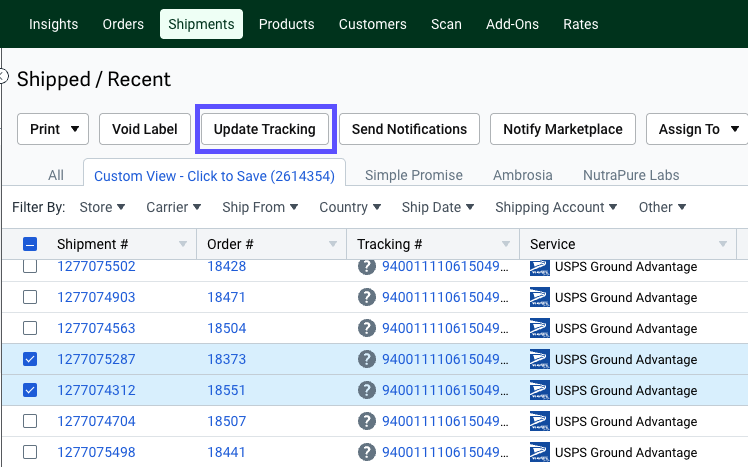Viewport: 748px width, 467px height.
Task: Click USPS logo icon in order 18441 row
Action: coord(540,452)
